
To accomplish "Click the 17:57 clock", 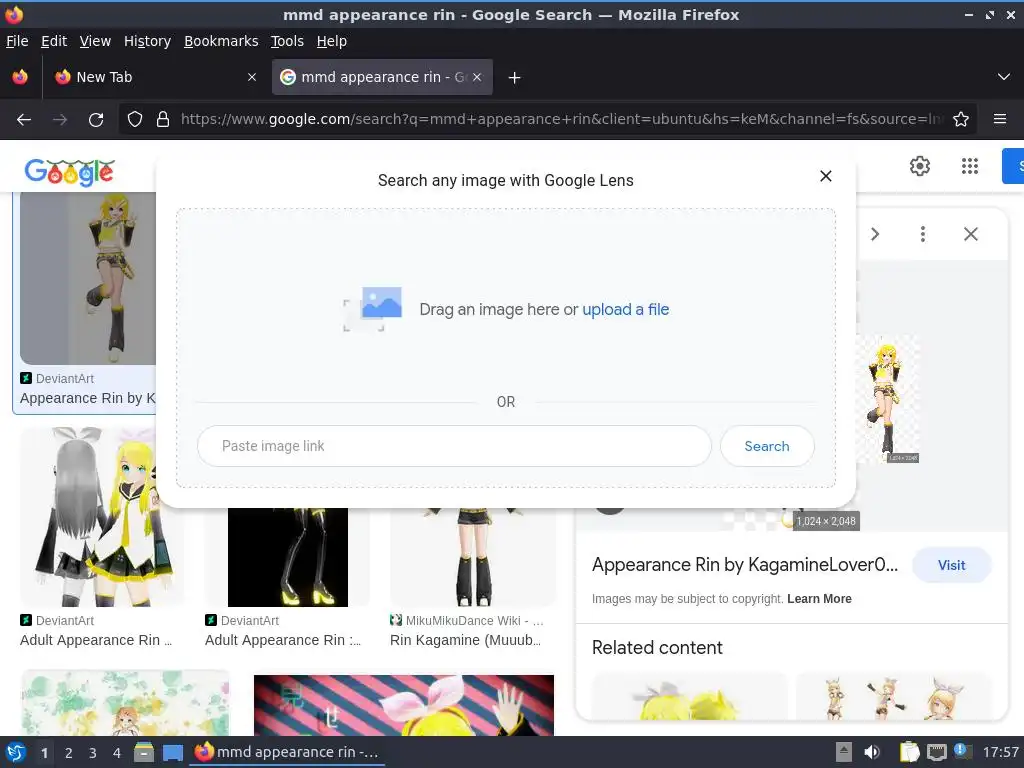I will click(1000, 752).
